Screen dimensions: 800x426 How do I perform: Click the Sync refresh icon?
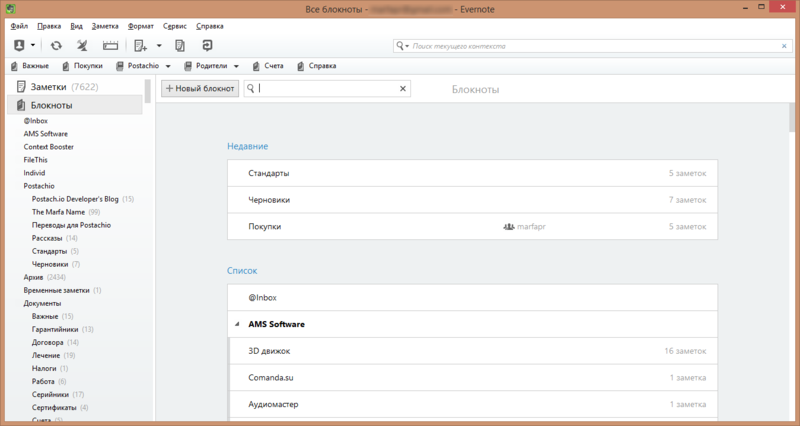(56, 45)
